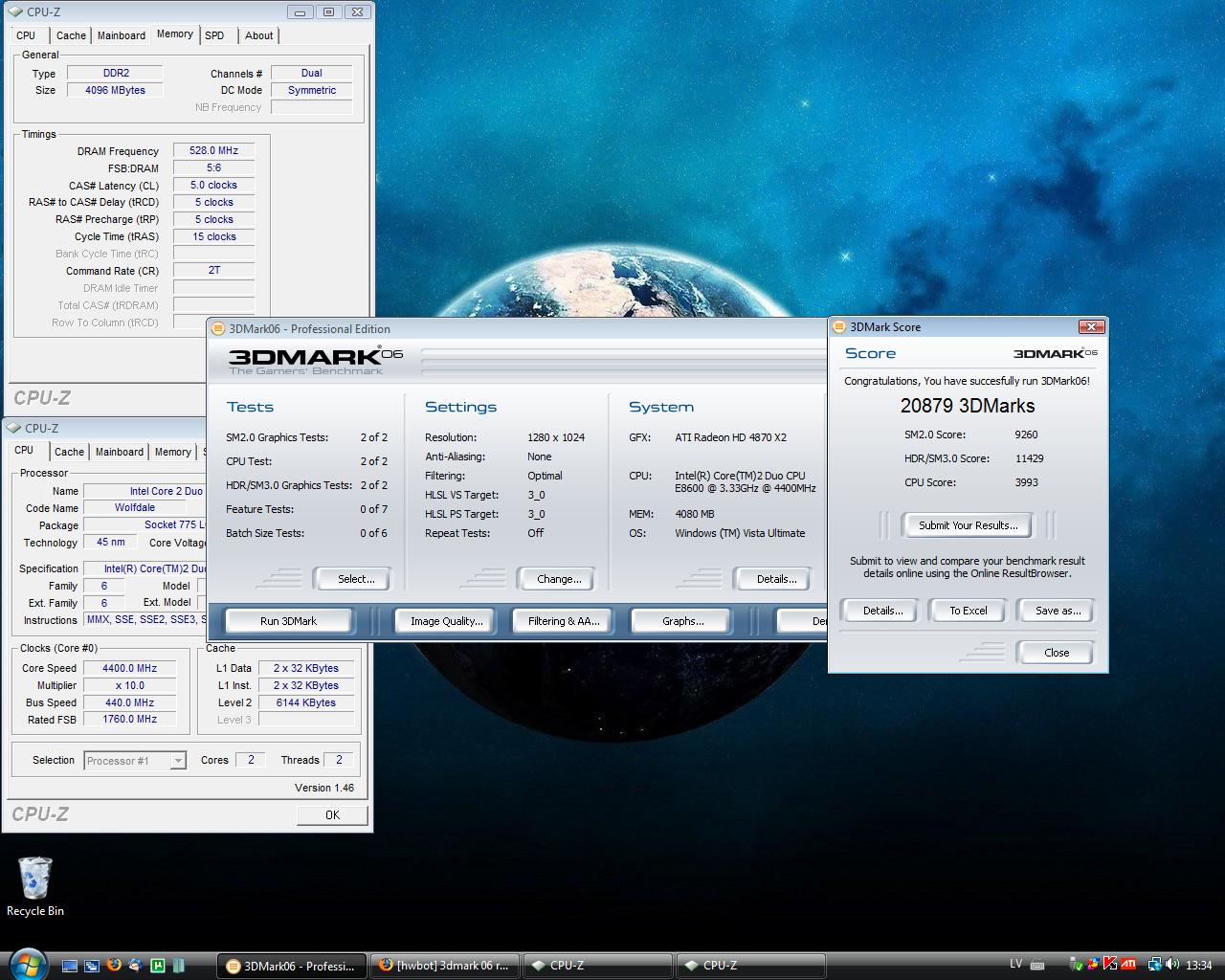
Task: Open Processor #1 selection dropdown in CPU-Z
Action: (x=178, y=761)
